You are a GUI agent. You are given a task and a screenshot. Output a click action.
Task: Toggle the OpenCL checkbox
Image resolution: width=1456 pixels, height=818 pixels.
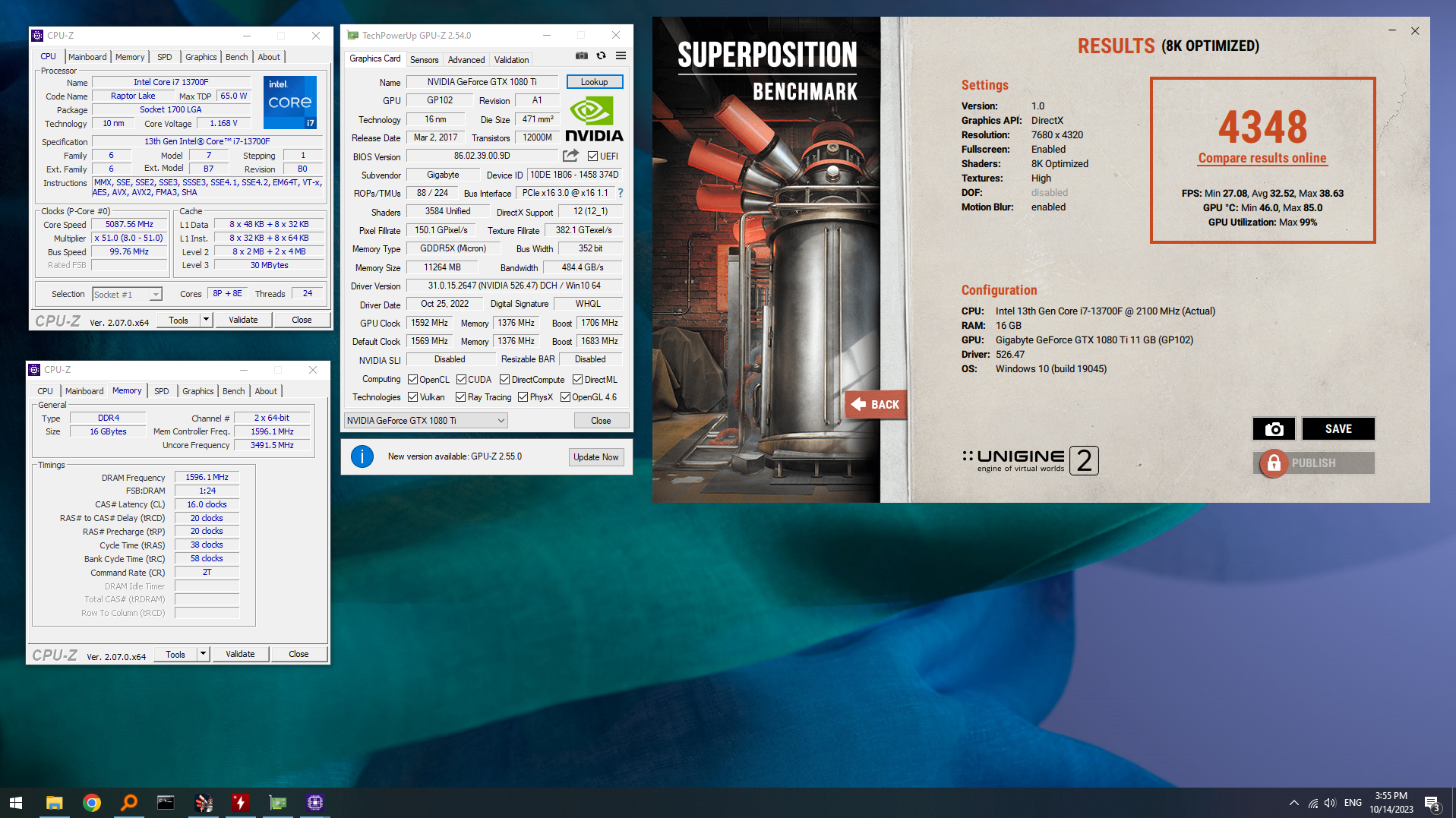coord(412,380)
